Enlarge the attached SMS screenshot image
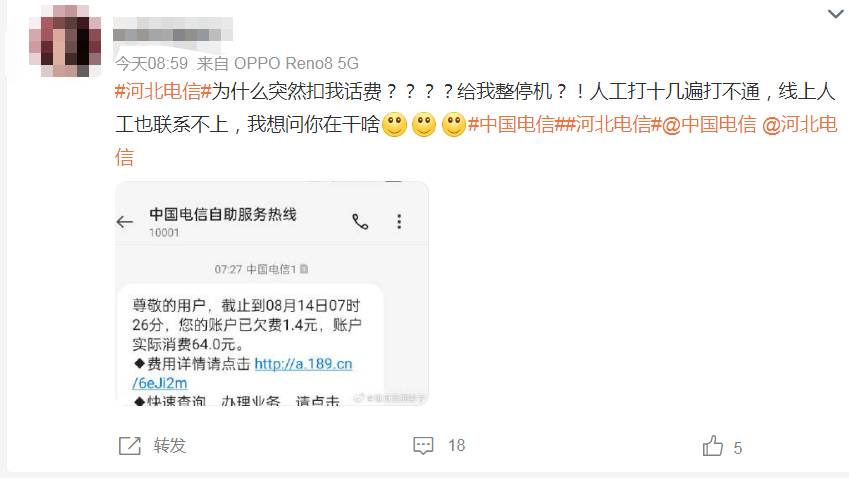The image size is (849, 478). (272, 293)
